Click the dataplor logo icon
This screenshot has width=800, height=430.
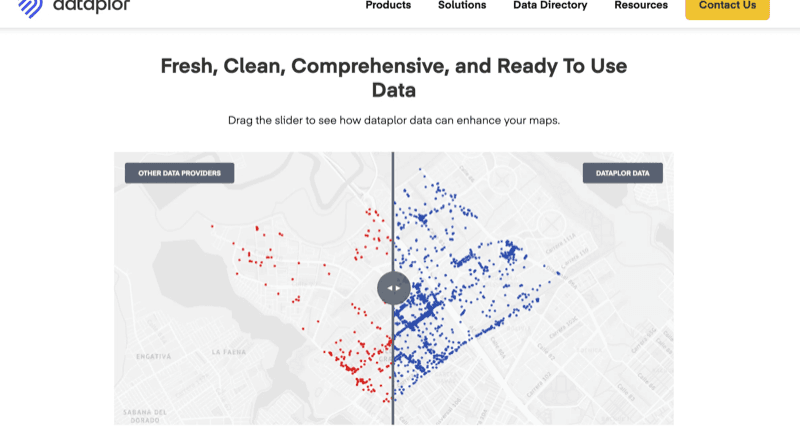30,7
